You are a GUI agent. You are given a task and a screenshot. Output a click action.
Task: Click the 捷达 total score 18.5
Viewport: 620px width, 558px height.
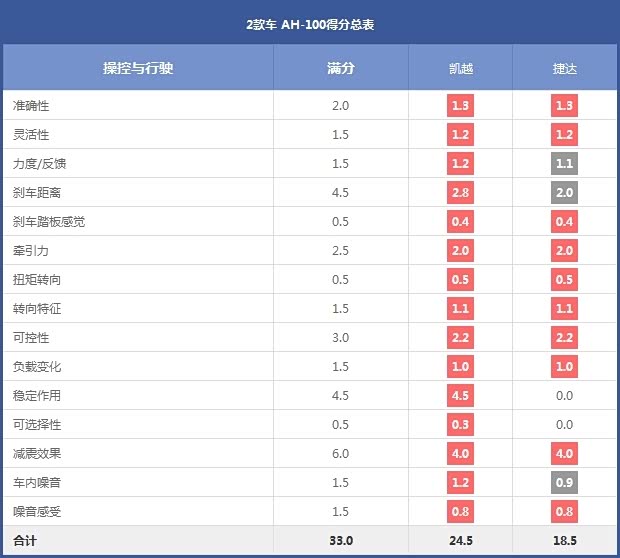point(564,541)
